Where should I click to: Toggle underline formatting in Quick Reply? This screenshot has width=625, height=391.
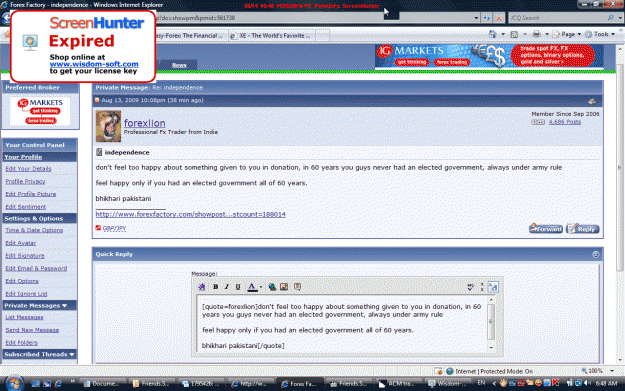coord(238,287)
